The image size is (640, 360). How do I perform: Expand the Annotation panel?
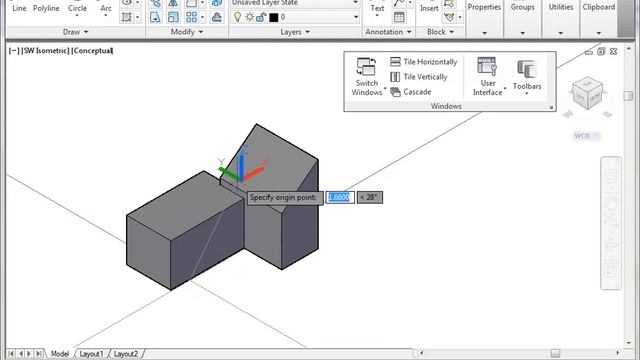coord(388,32)
